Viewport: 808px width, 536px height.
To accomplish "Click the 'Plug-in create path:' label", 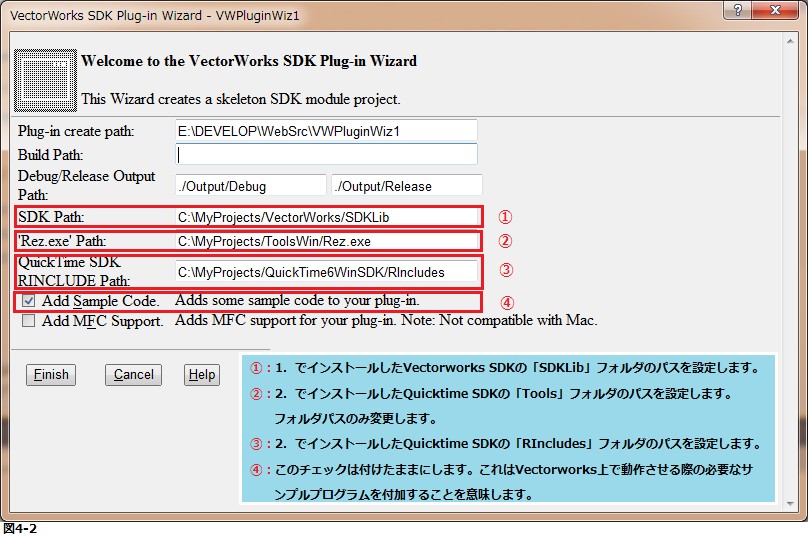I will point(76,131).
